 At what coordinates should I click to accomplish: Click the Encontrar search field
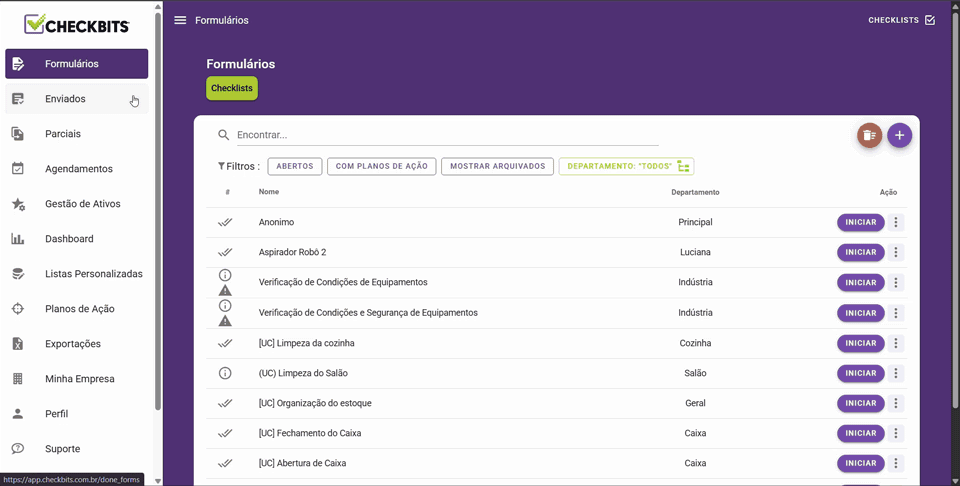pyautogui.click(x=447, y=135)
